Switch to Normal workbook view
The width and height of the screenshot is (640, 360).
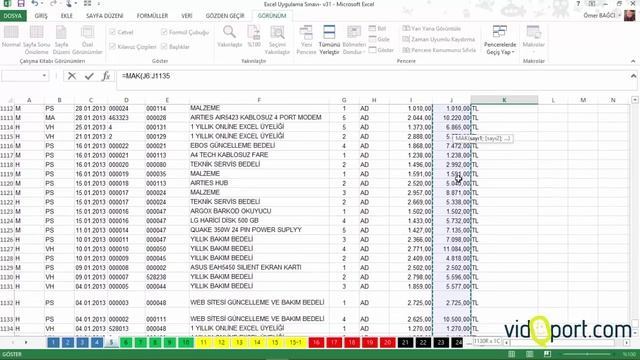click(11, 38)
